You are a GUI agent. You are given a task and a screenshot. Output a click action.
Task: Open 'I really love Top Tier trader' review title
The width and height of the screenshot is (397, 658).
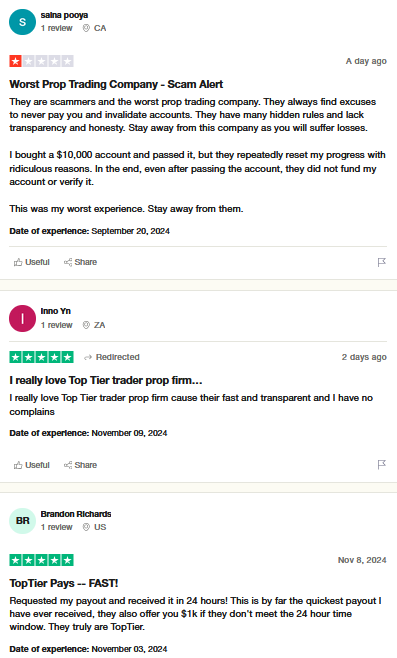coord(106,381)
